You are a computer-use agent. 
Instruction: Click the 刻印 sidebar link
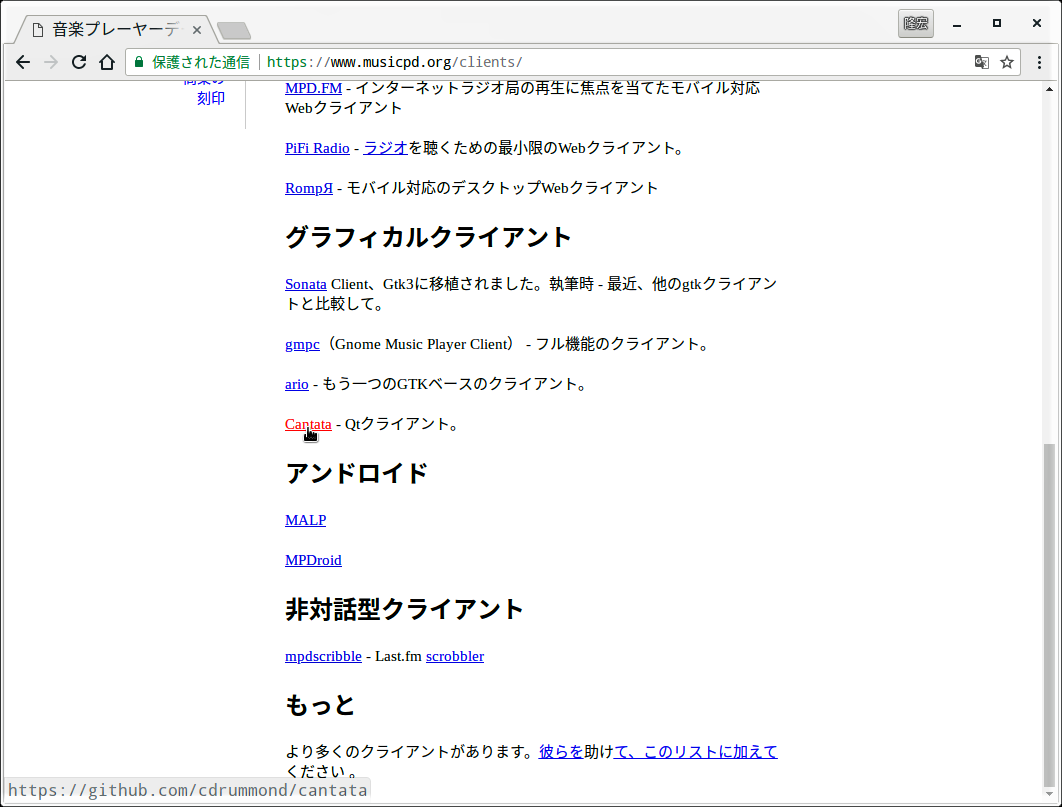pyautogui.click(x=211, y=99)
